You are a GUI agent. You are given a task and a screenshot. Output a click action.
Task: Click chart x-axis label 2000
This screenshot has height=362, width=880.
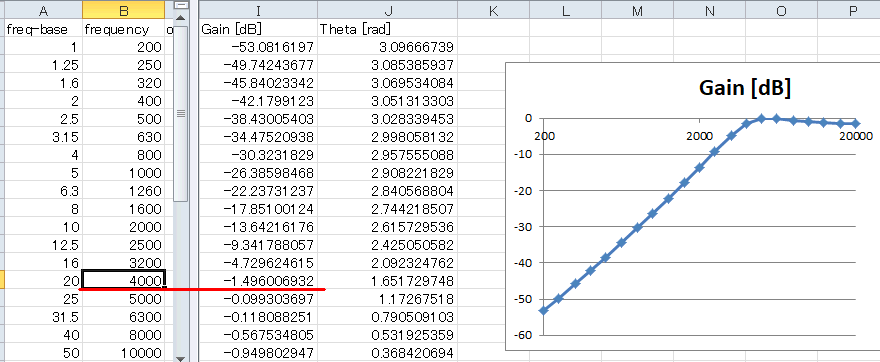pyautogui.click(x=699, y=135)
